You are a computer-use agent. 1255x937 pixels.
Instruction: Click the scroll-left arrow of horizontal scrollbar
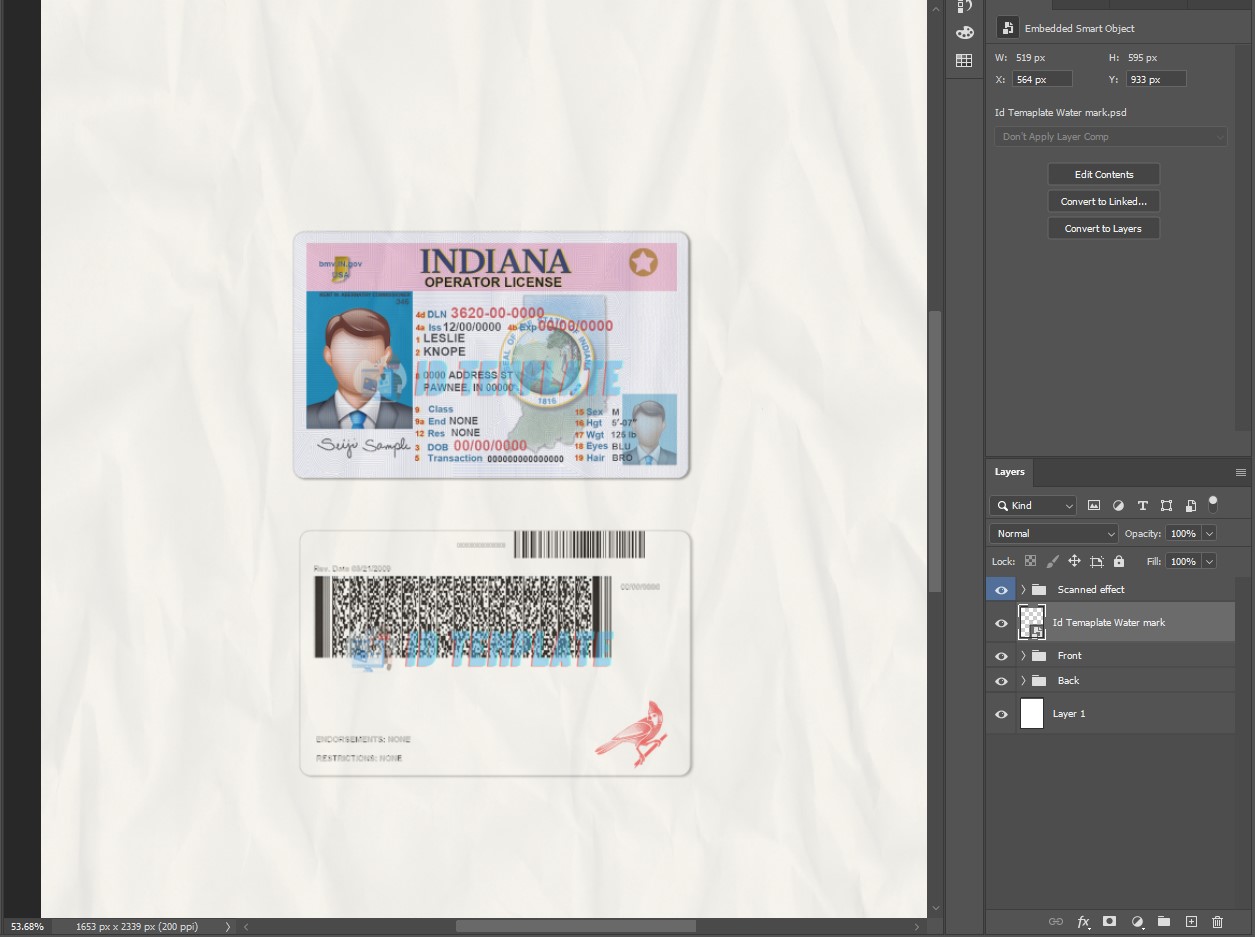point(246,927)
